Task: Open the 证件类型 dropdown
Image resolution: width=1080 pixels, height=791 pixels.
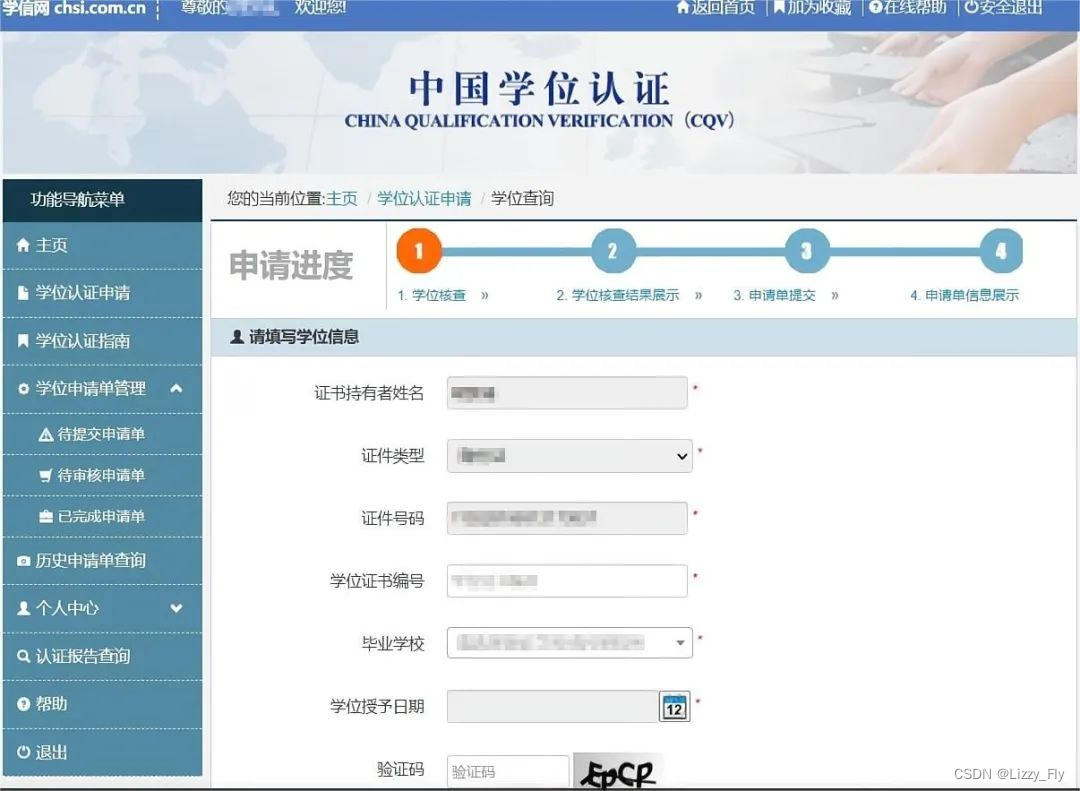Action: tap(570, 456)
